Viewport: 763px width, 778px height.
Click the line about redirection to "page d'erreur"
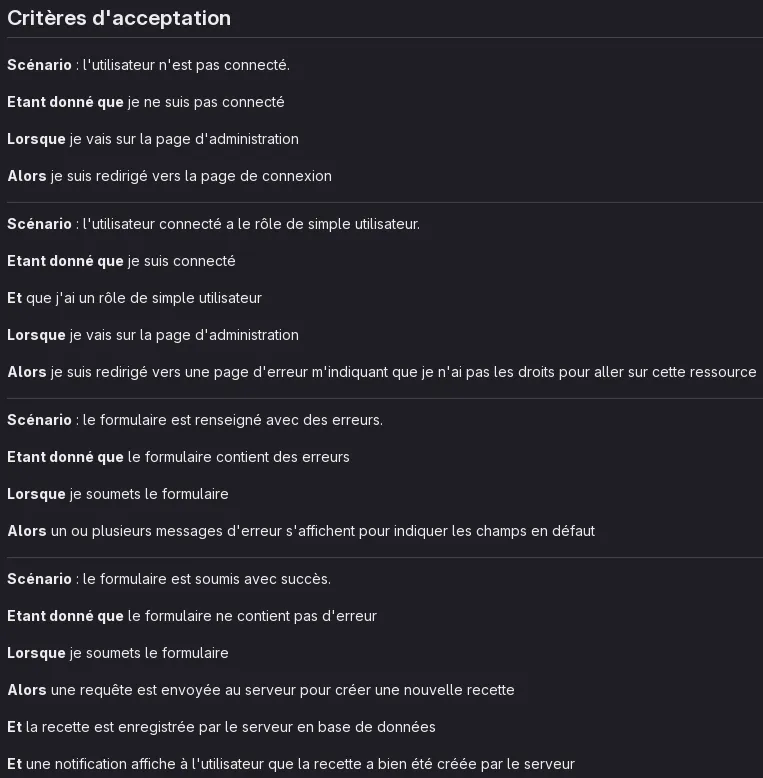[x=381, y=372]
